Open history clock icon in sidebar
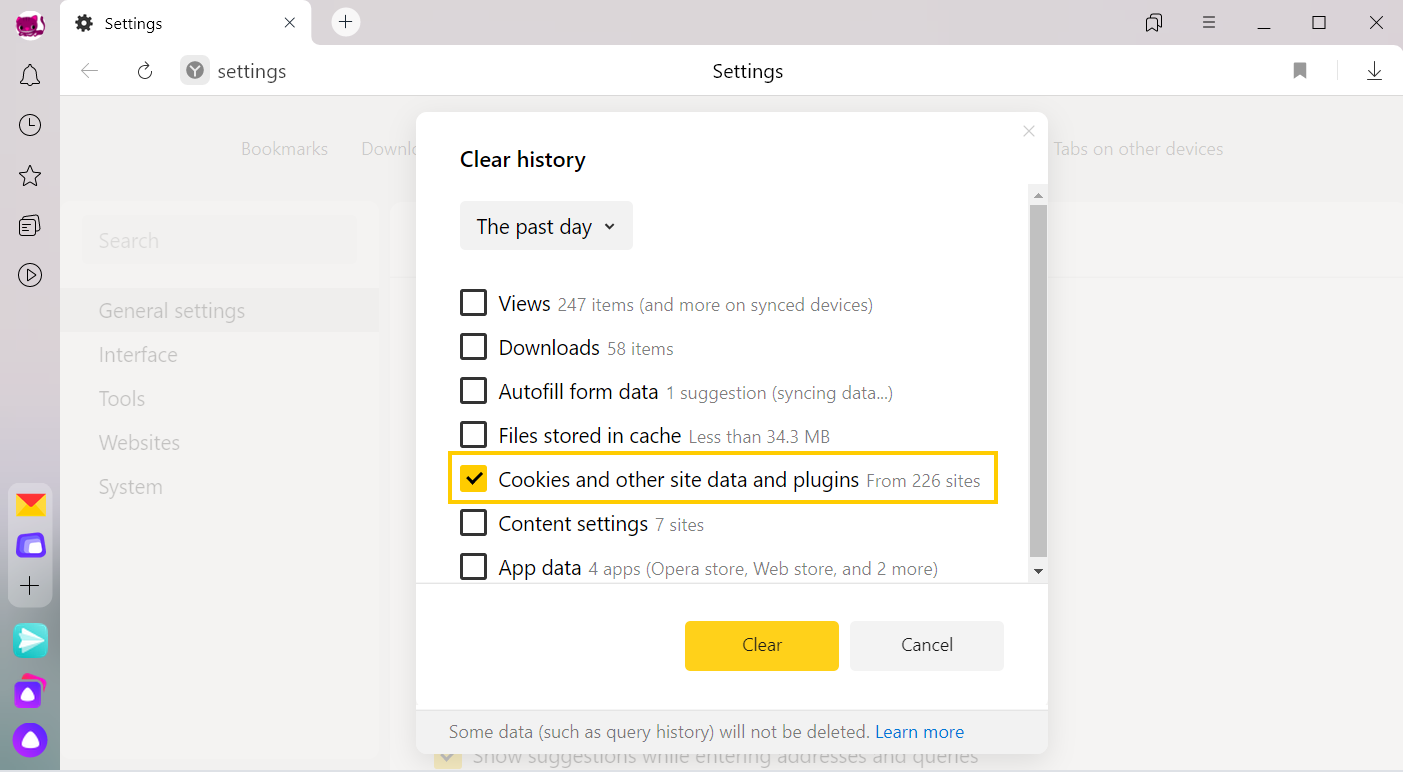The image size is (1403, 772). (x=30, y=125)
